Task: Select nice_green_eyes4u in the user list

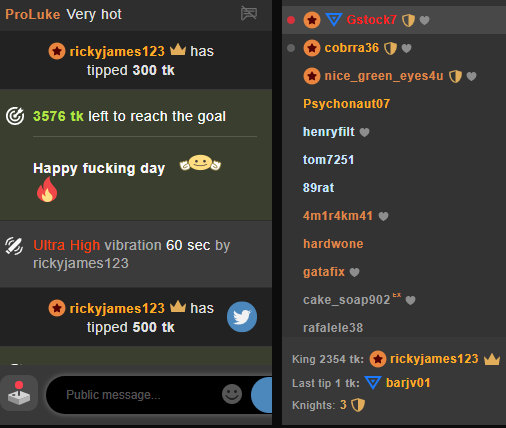Action: [x=384, y=76]
